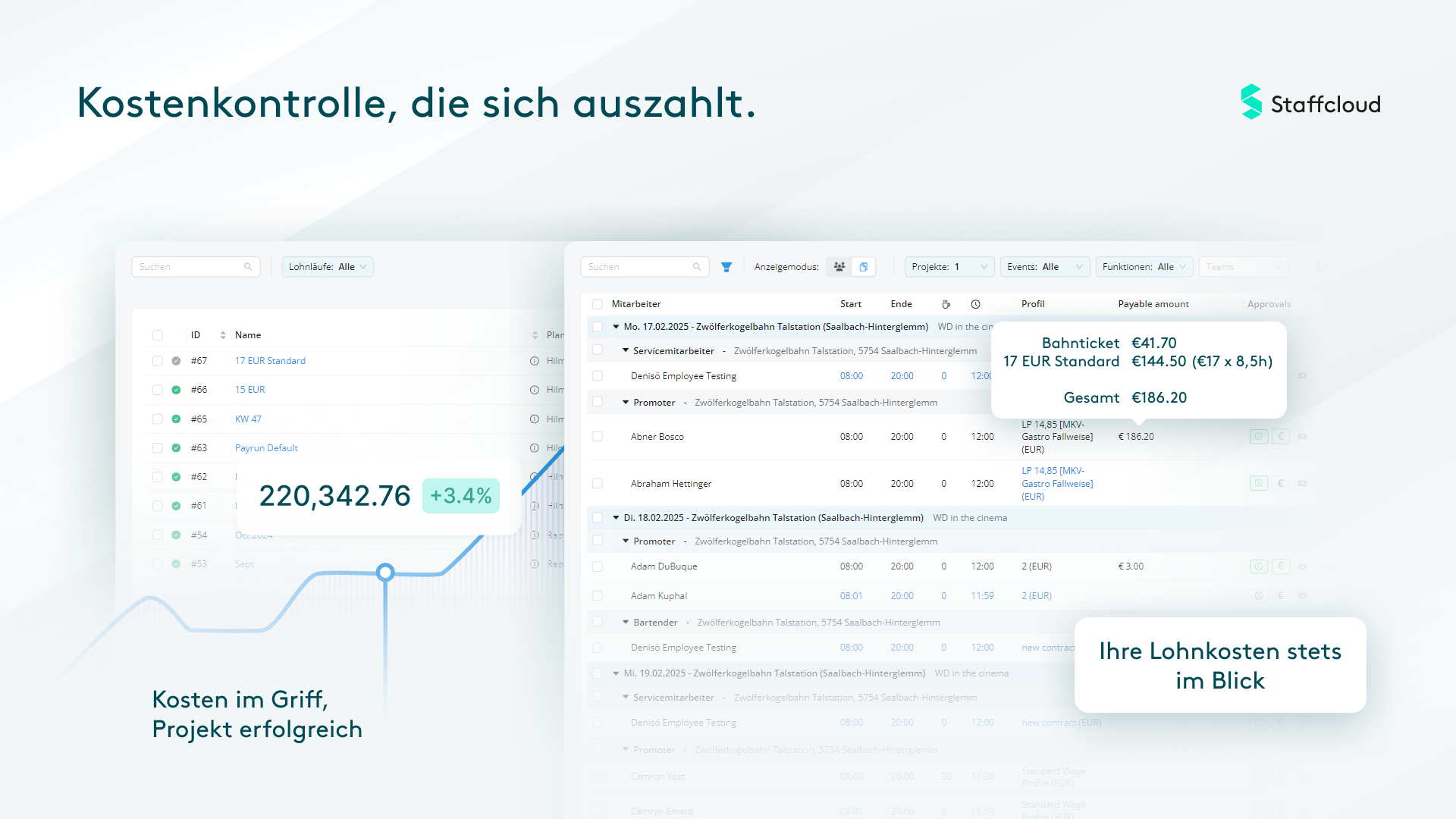Viewport: 1456px width, 819px height.
Task: Click the info icon in payrun #67 row
Action: tap(535, 361)
